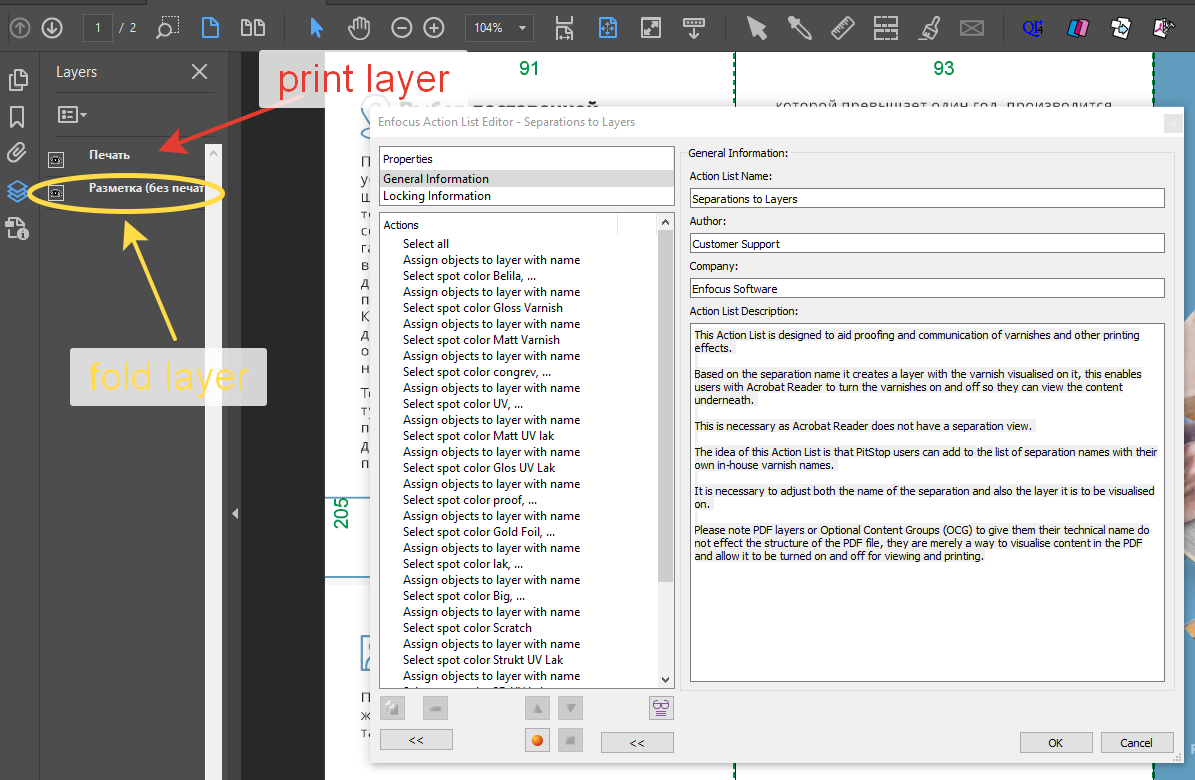The image size is (1195, 780).
Task: Select the Печать layer name
Action: [109, 155]
